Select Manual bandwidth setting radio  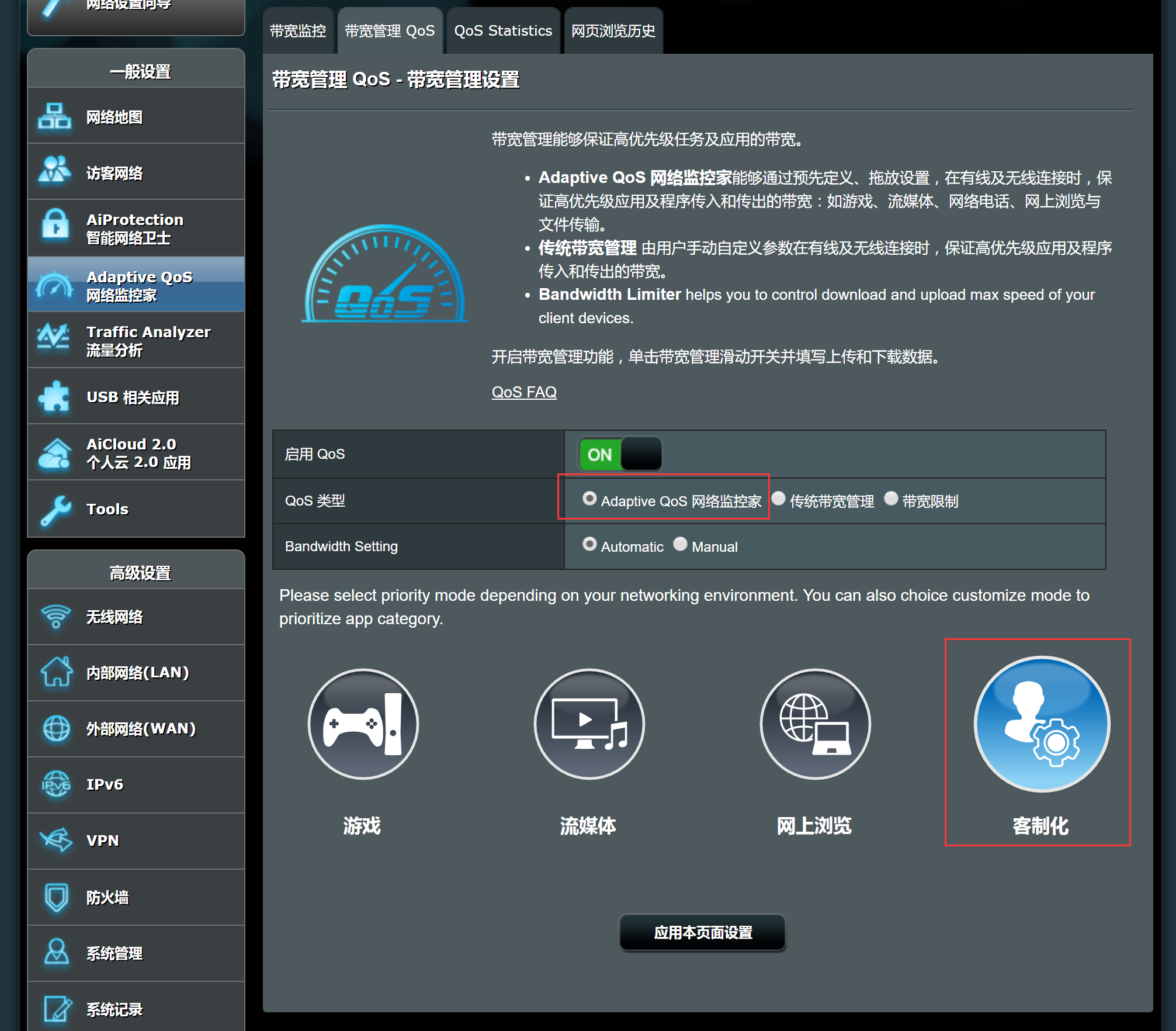(x=680, y=544)
